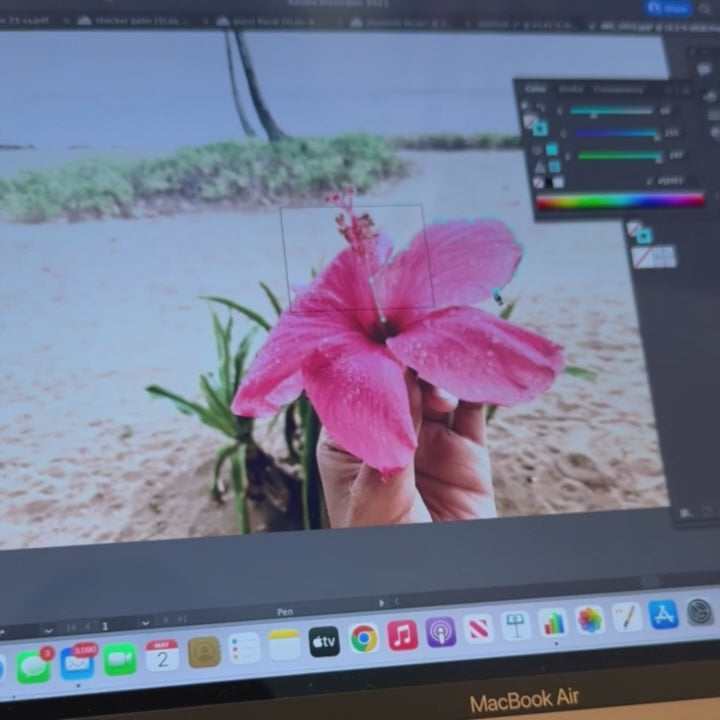Select the cyan stroke box in Color panel
This screenshot has height=720, width=720.
pyautogui.click(x=540, y=129)
